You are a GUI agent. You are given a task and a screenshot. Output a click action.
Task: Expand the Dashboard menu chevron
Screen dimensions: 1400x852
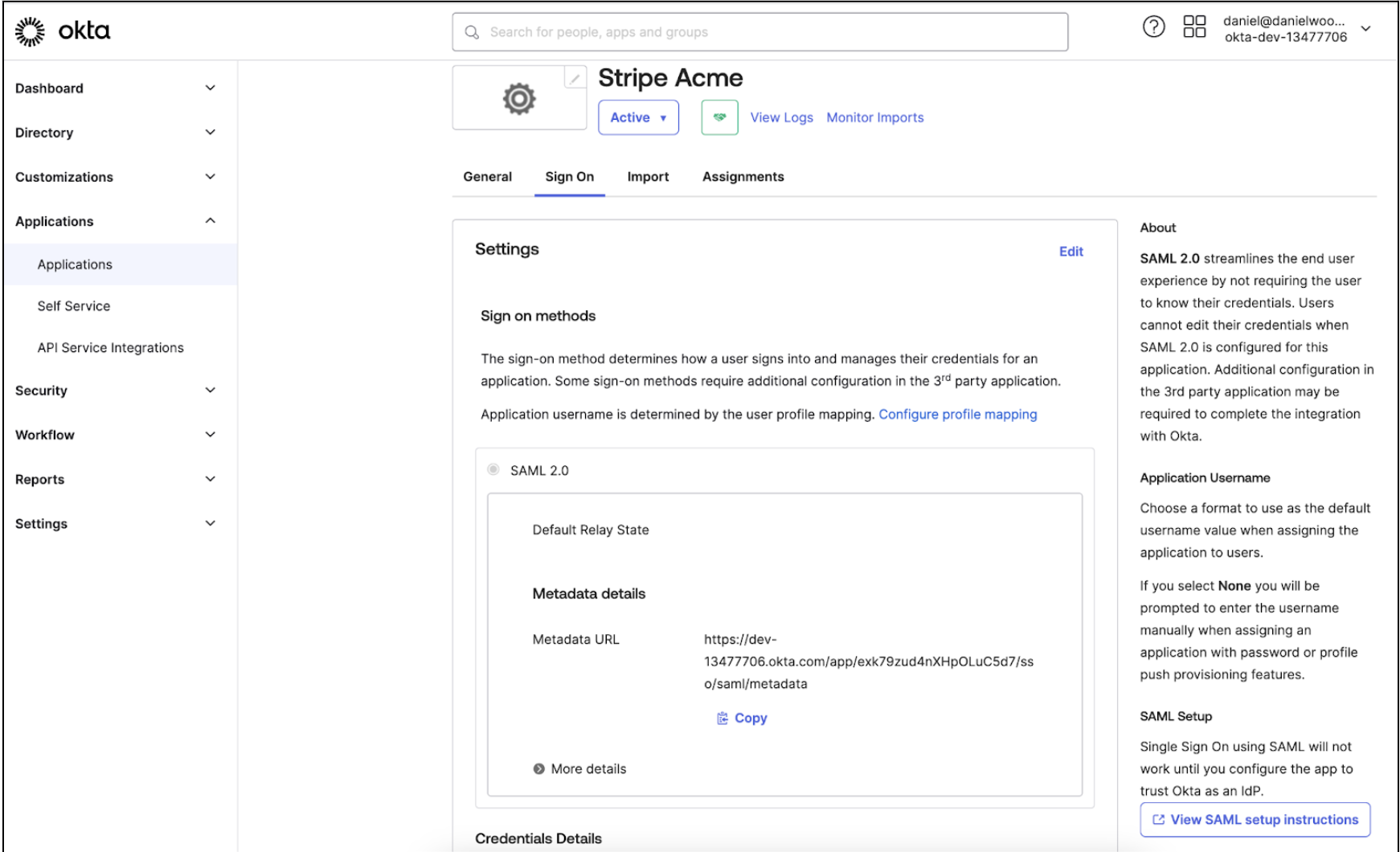click(211, 88)
